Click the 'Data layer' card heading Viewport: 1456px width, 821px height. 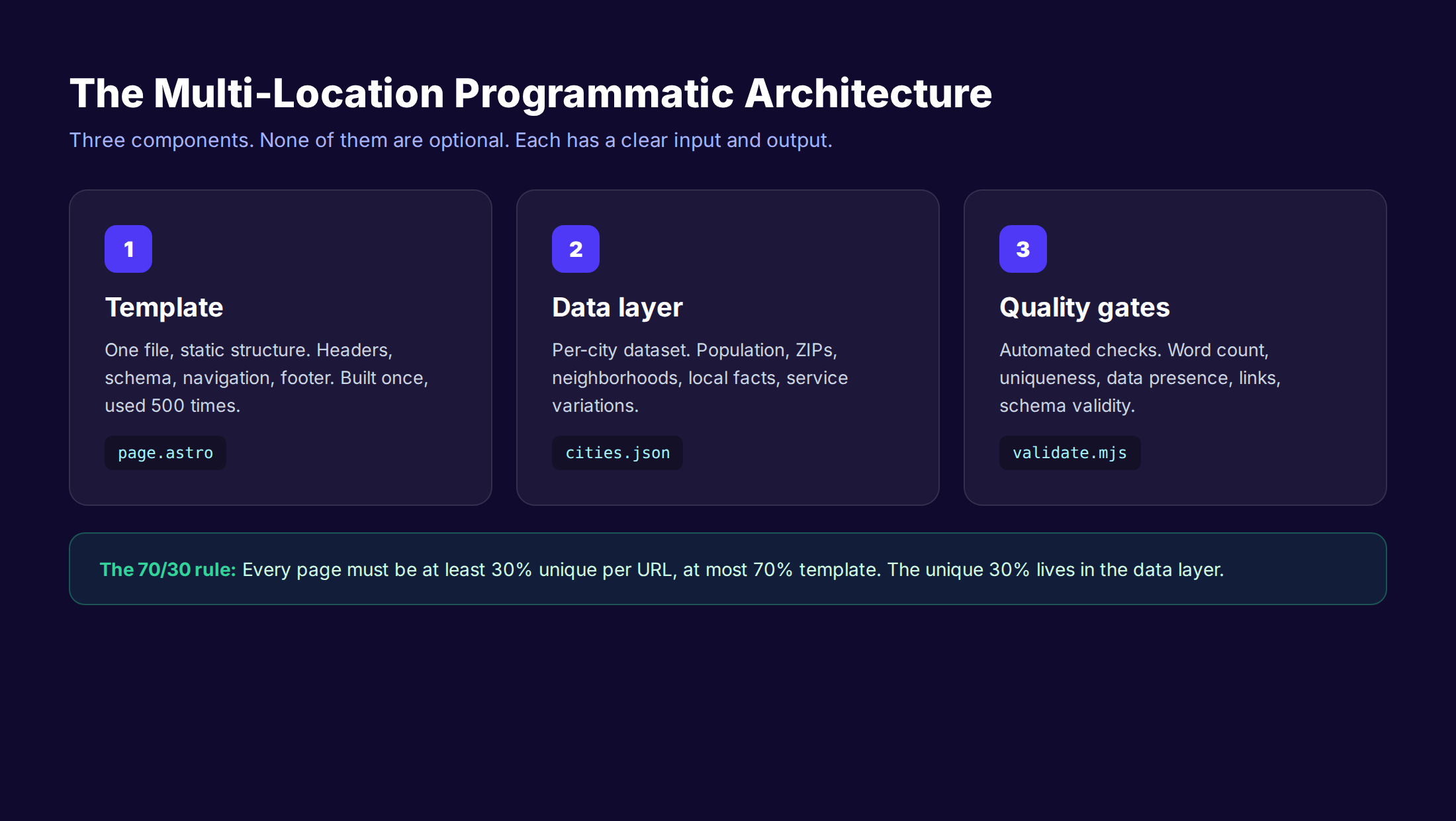(617, 308)
